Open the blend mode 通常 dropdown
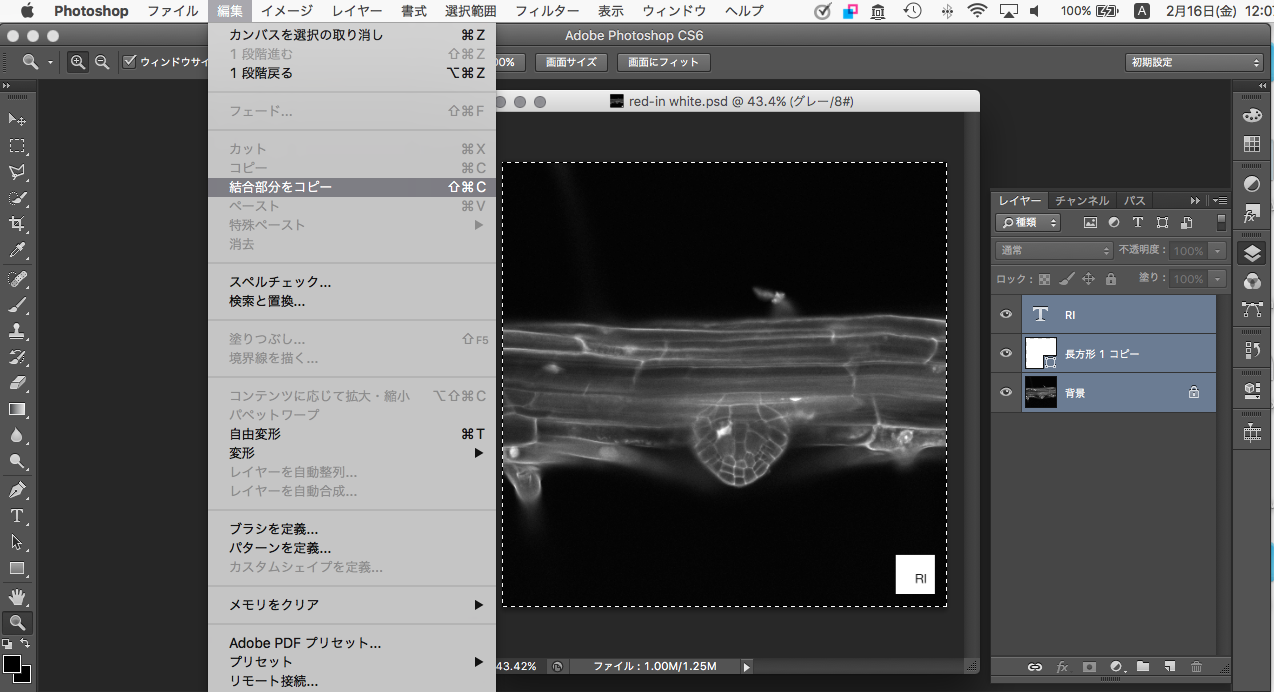The height and width of the screenshot is (692, 1274). 1054,251
